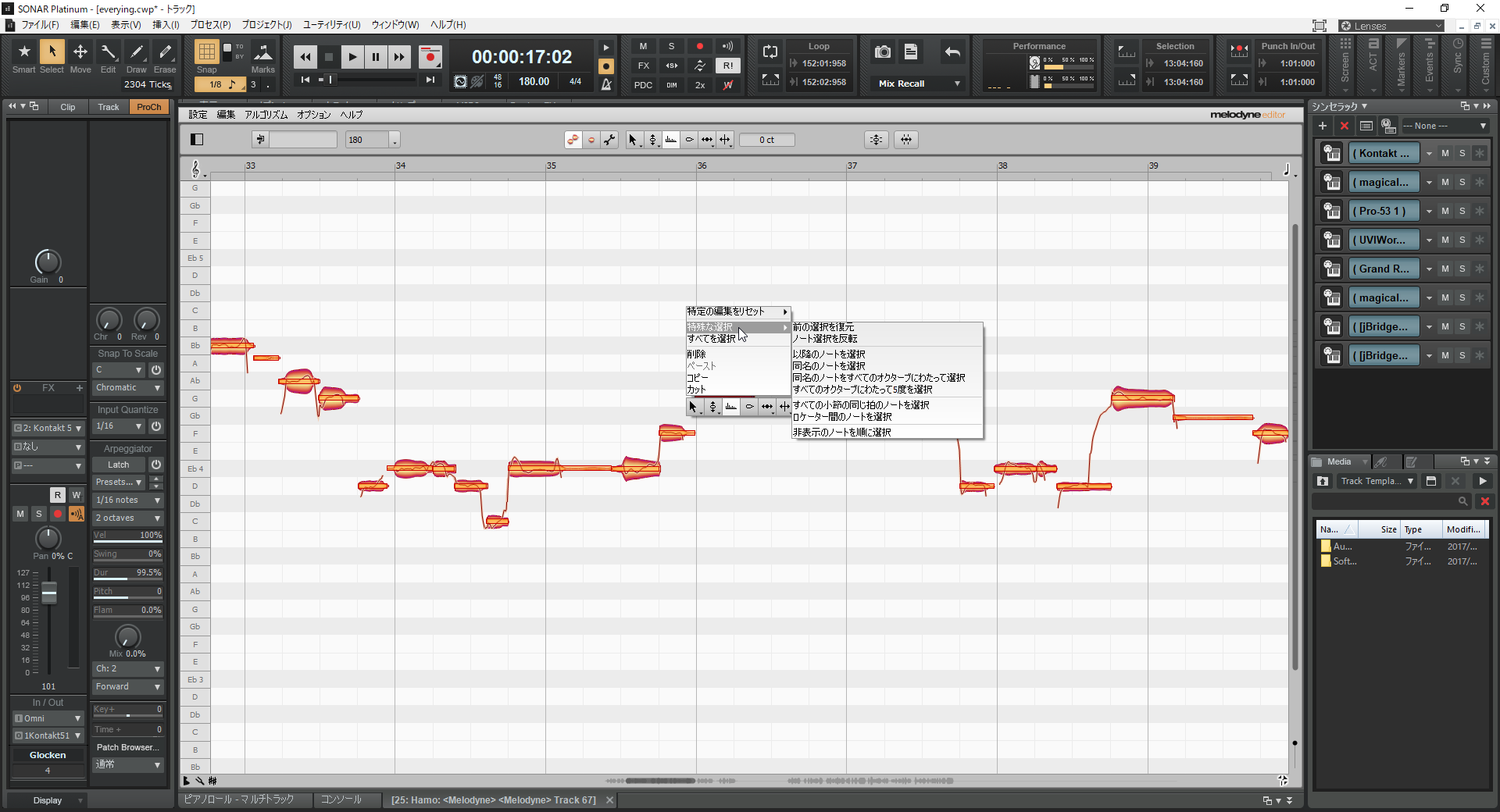
Task: Open the Lenses dropdown
Action: click(x=1391, y=26)
